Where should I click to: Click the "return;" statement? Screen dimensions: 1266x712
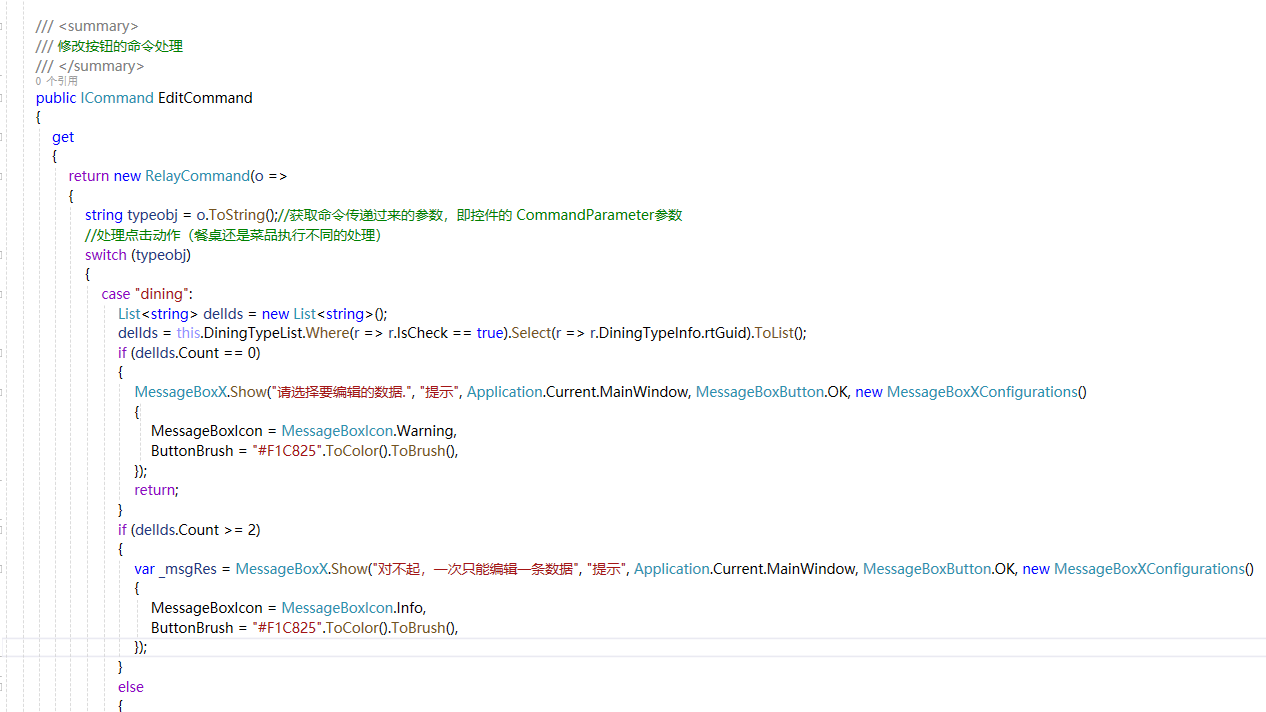pyautogui.click(x=157, y=490)
